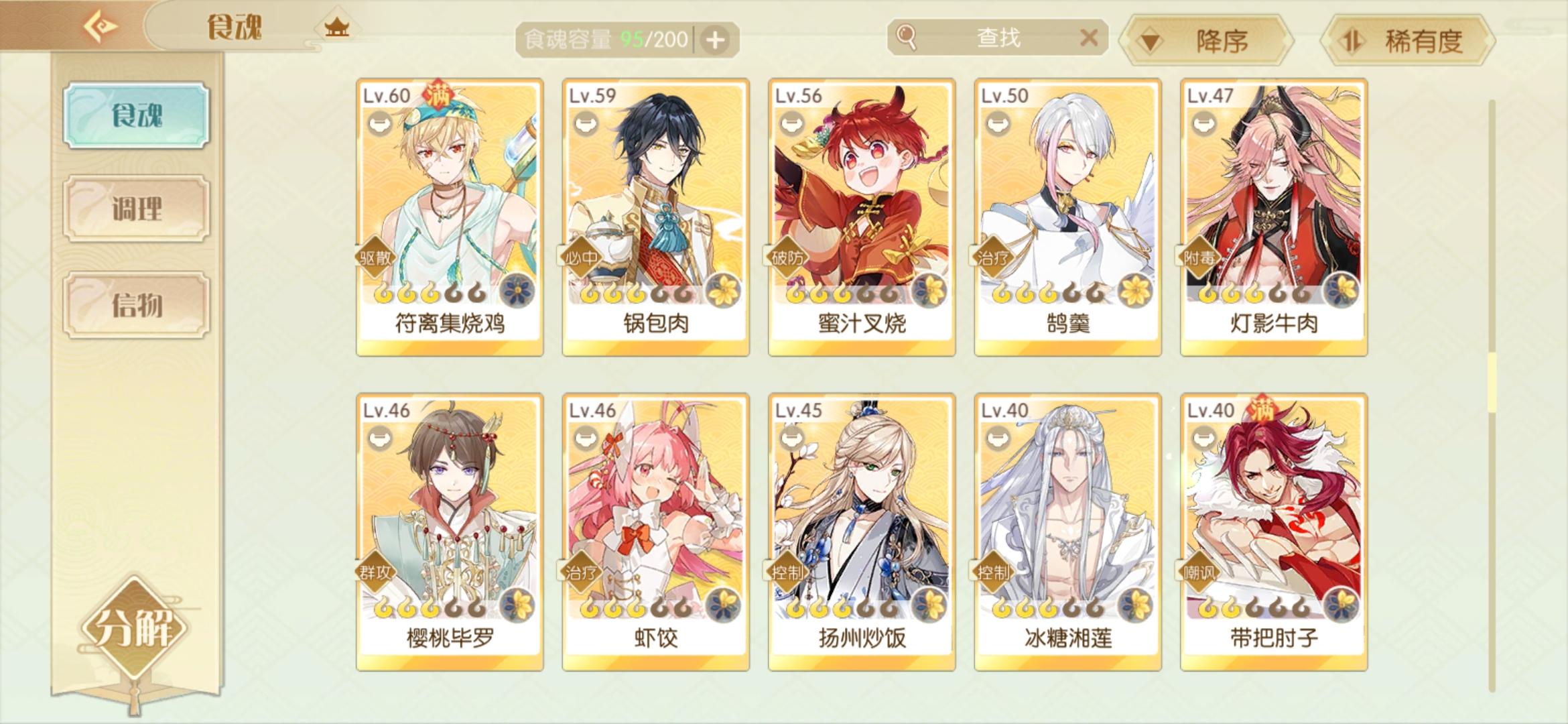Toggle the minus marker on 虾饺 card
The image size is (1568, 724).
coord(587,439)
